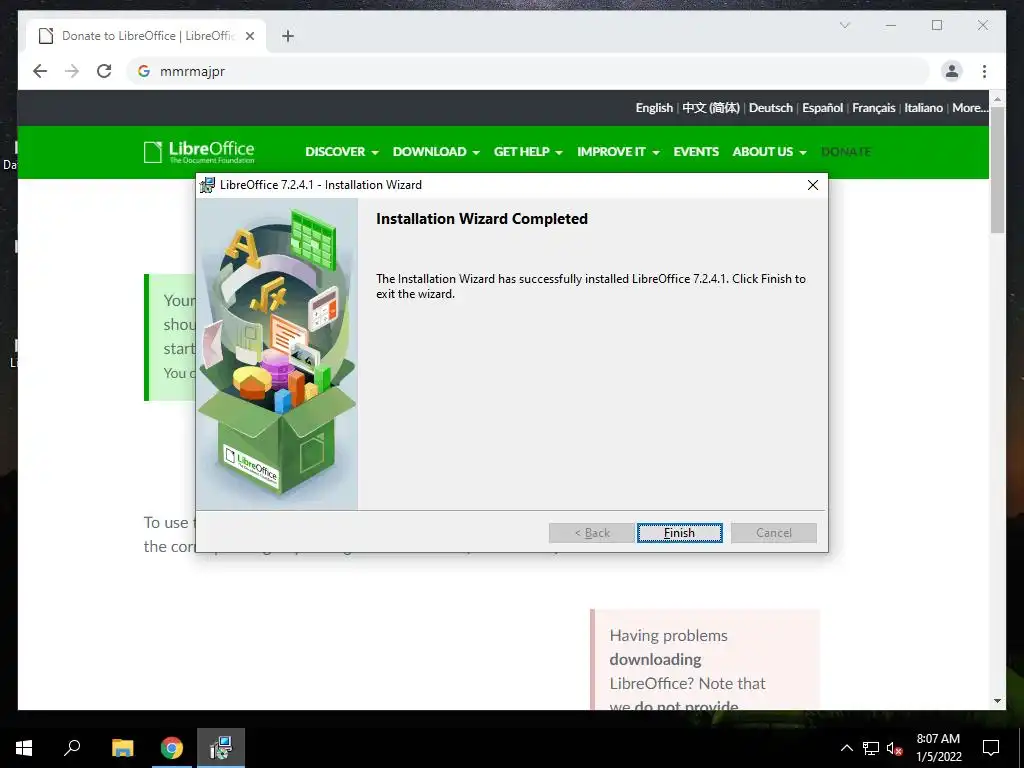Switch site language to English
The image size is (1024, 768).
click(x=654, y=108)
